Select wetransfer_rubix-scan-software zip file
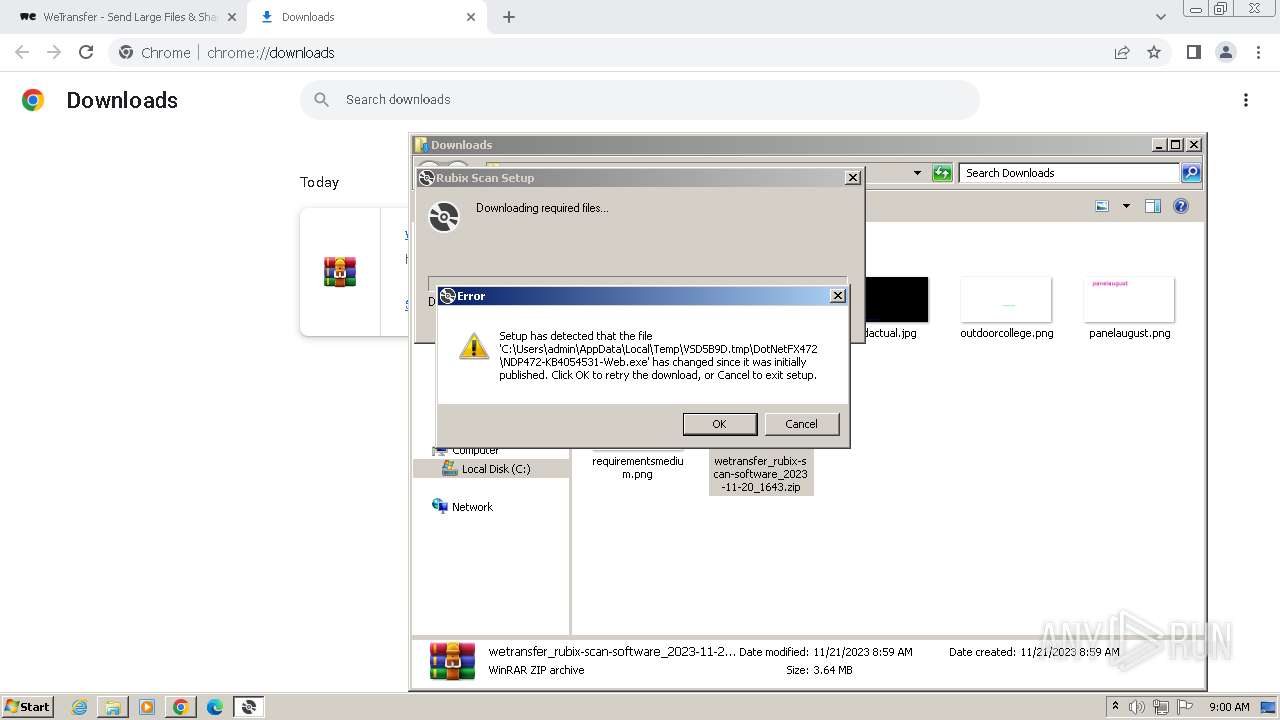 761,474
